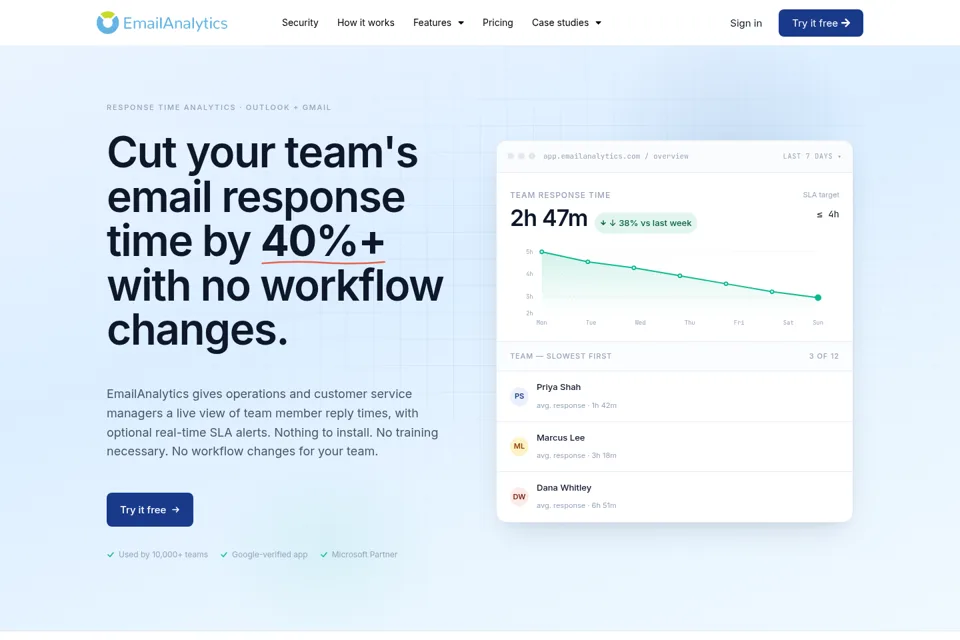960x640 pixels.
Task: Select the Marcus Lee row name
Action: coord(560,438)
